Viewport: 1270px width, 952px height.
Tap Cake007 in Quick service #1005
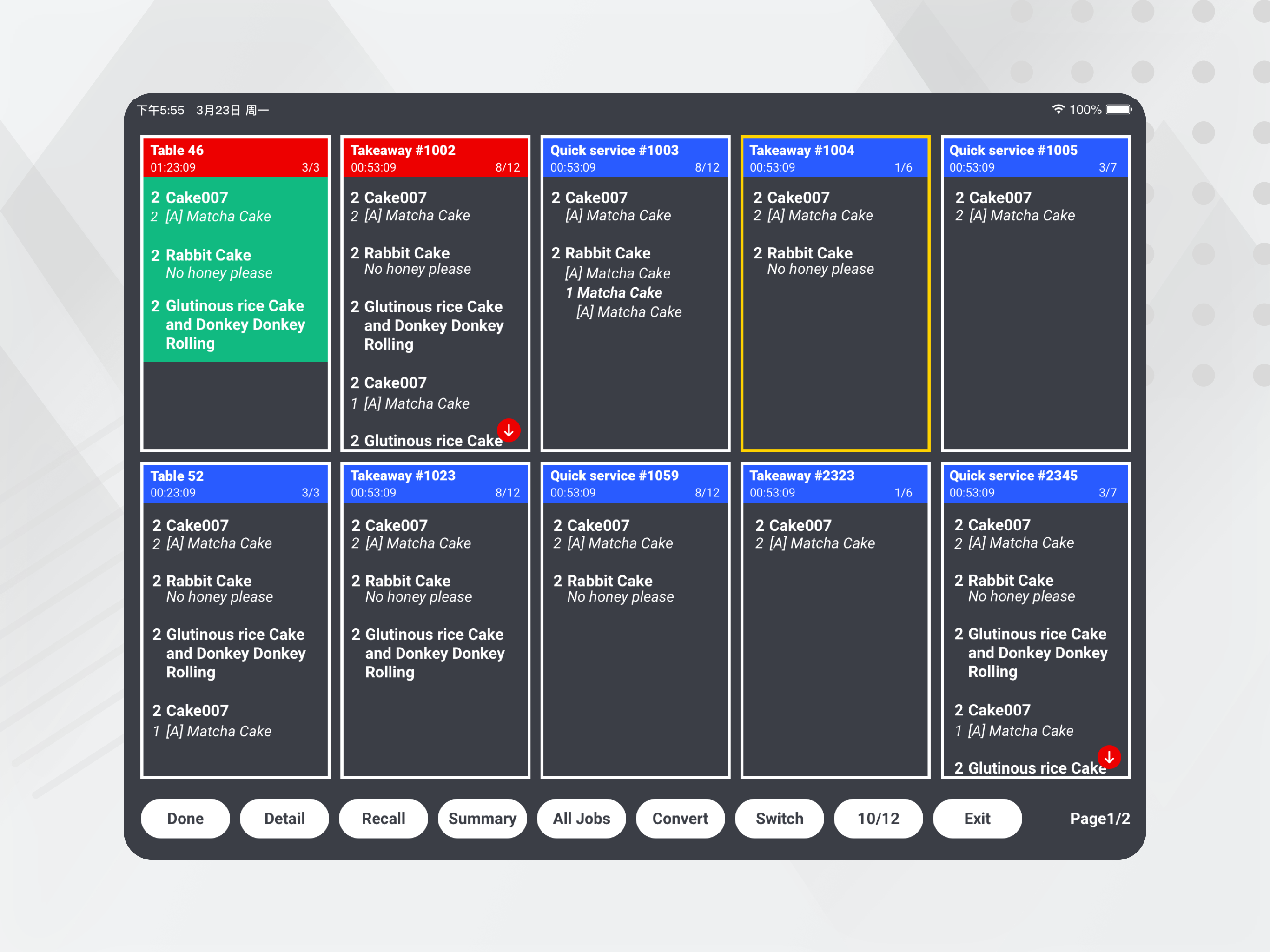993,198
